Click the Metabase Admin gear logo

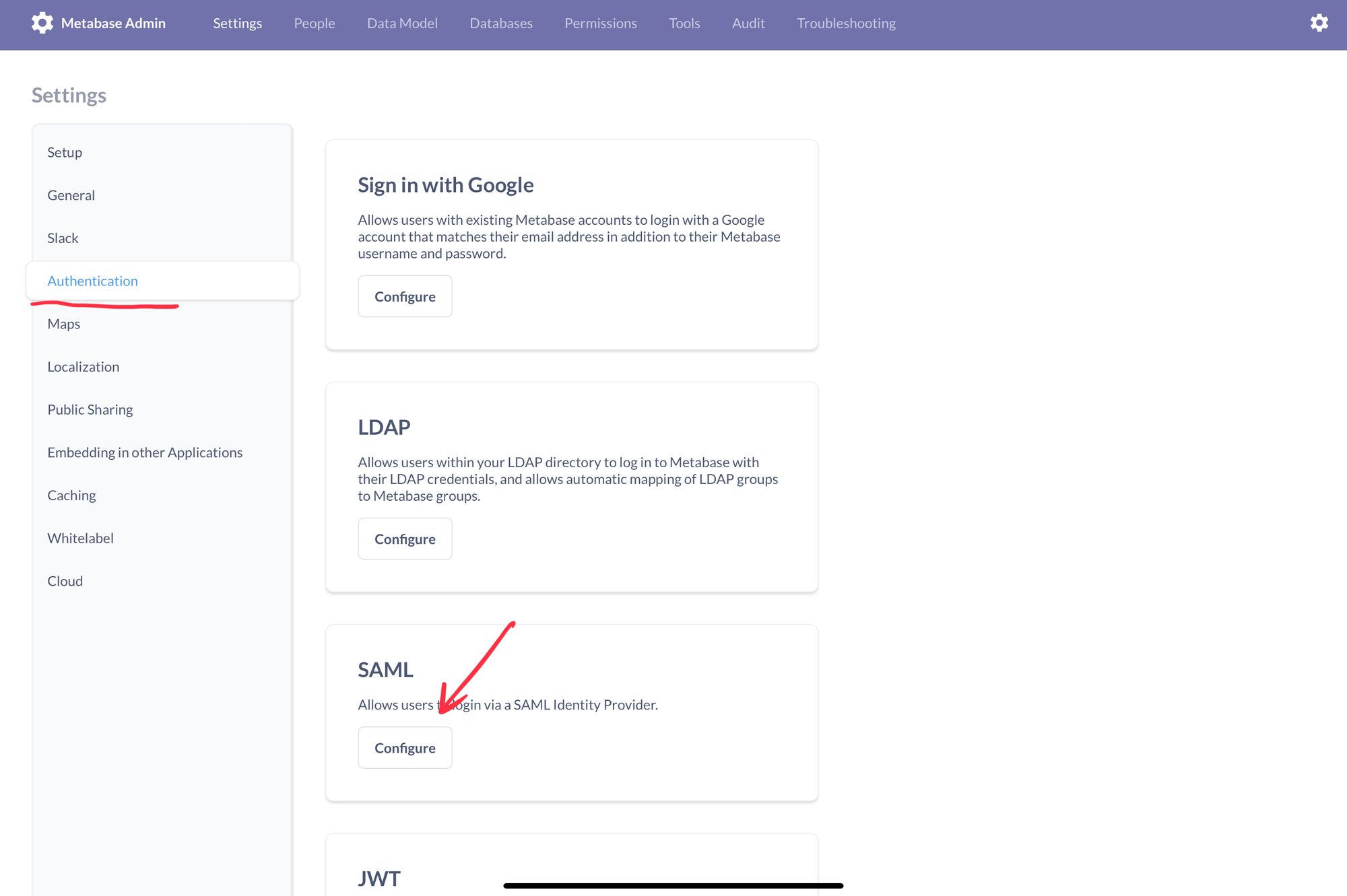pyautogui.click(x=42, y=23)
